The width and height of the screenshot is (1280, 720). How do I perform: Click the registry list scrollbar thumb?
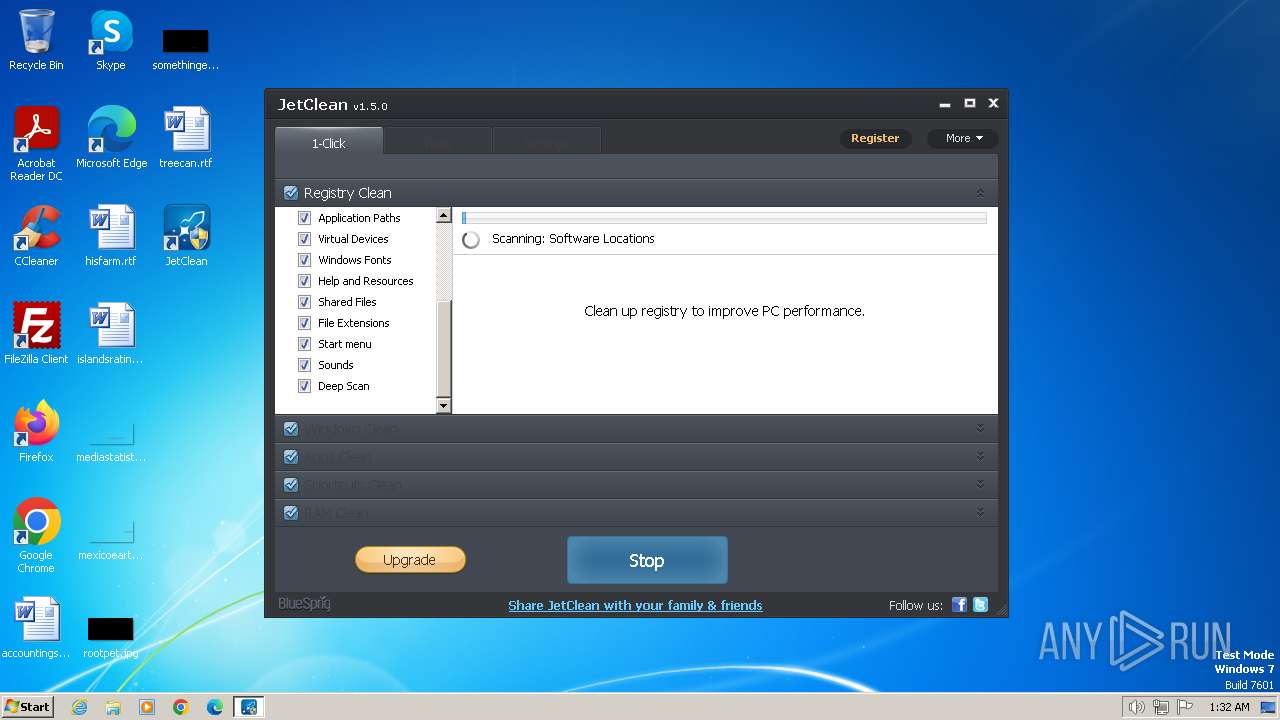(x=444, y=348)
